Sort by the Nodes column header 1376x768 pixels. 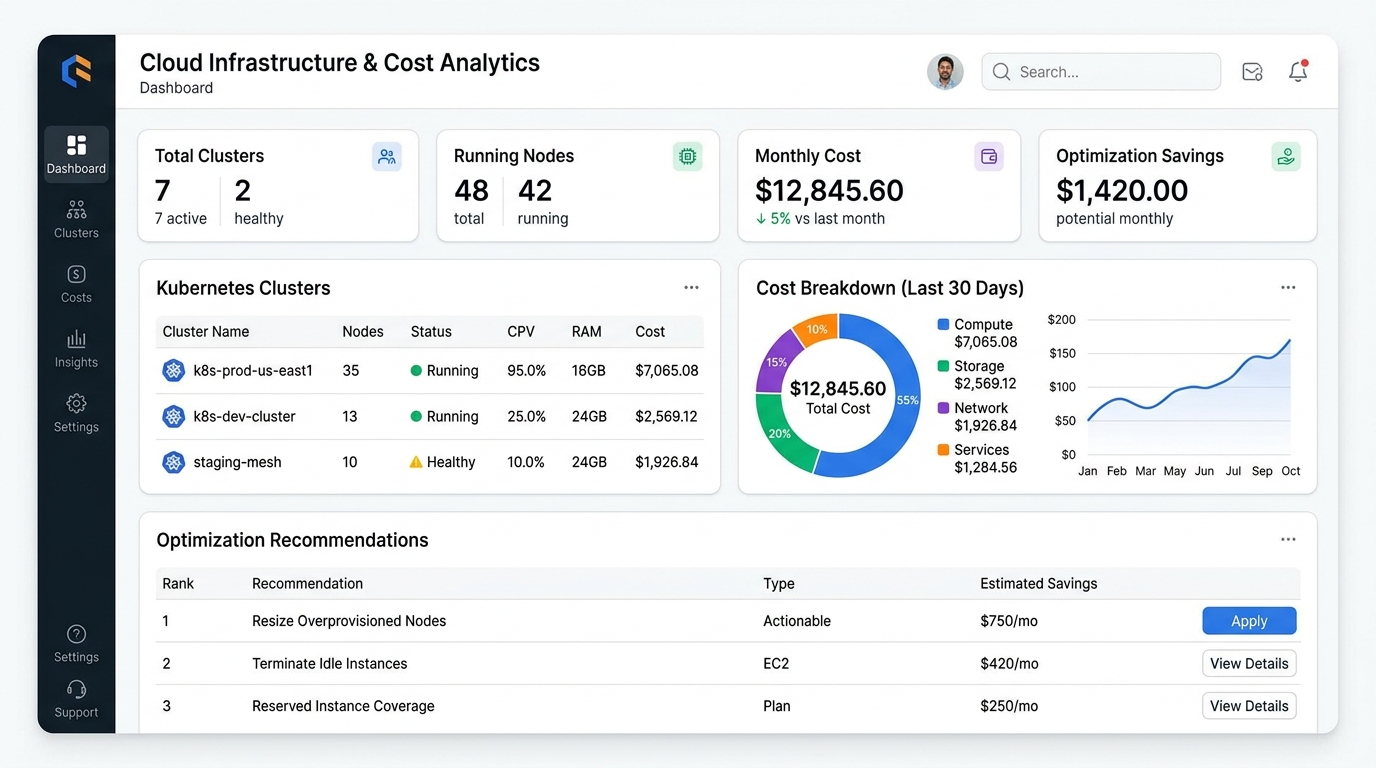(x=363, y=332)
